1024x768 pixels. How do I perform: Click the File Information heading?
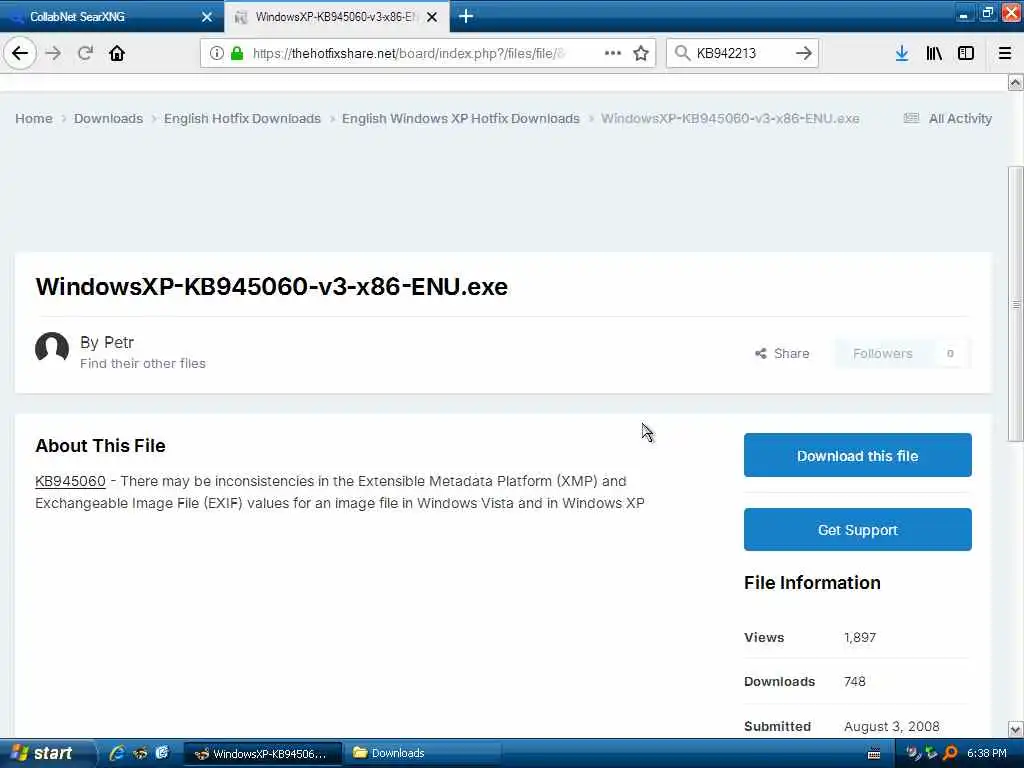[812, 583]
